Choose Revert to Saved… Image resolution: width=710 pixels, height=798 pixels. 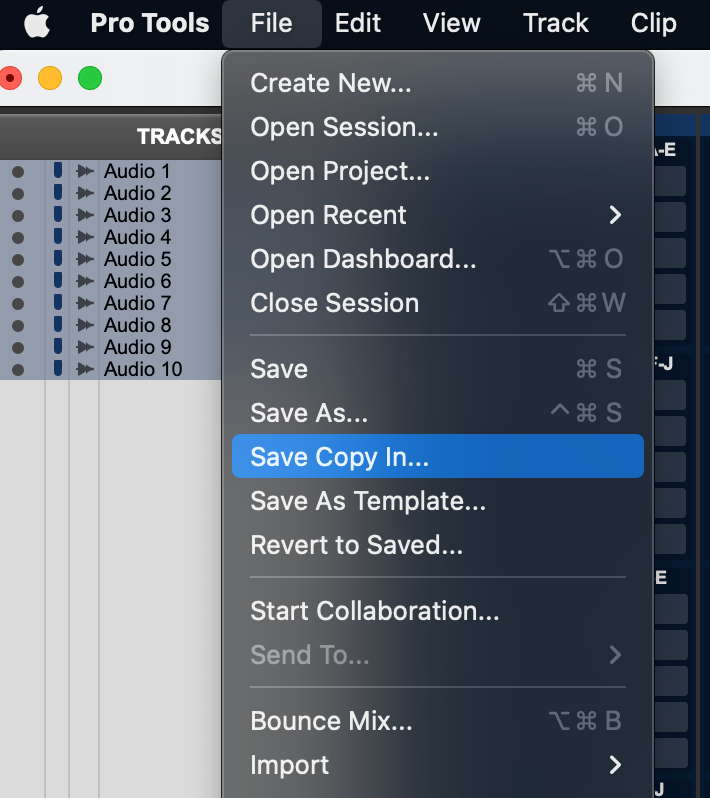[x=438, y=545]
